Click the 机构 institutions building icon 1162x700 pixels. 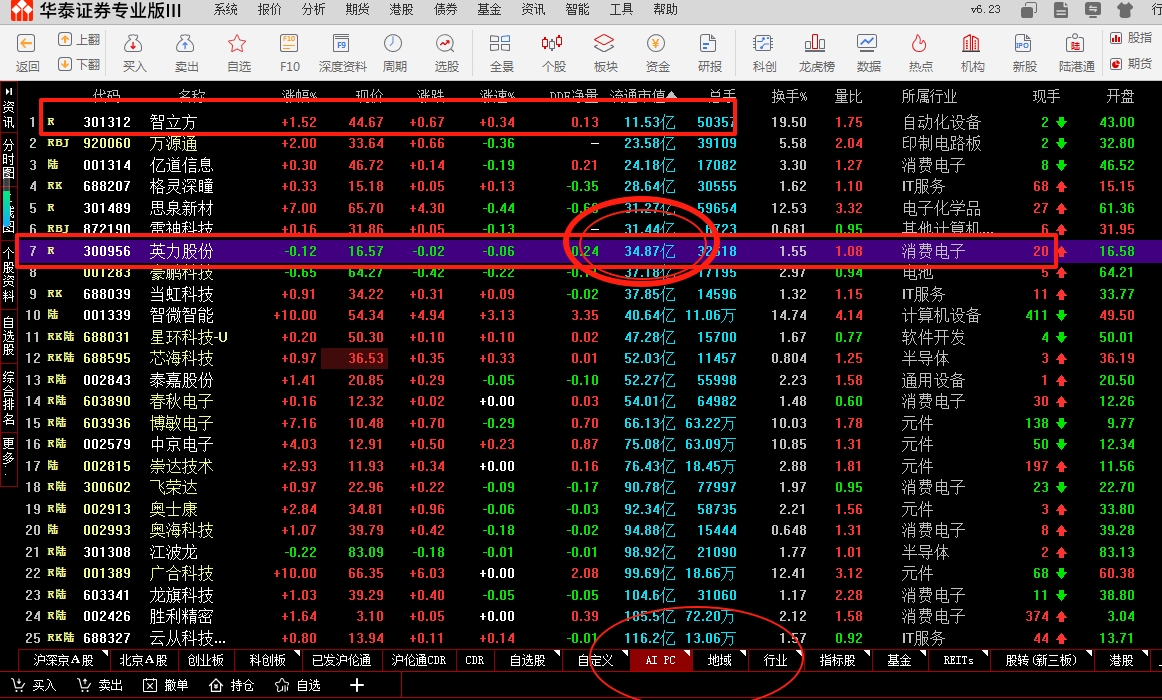[972, 44]
